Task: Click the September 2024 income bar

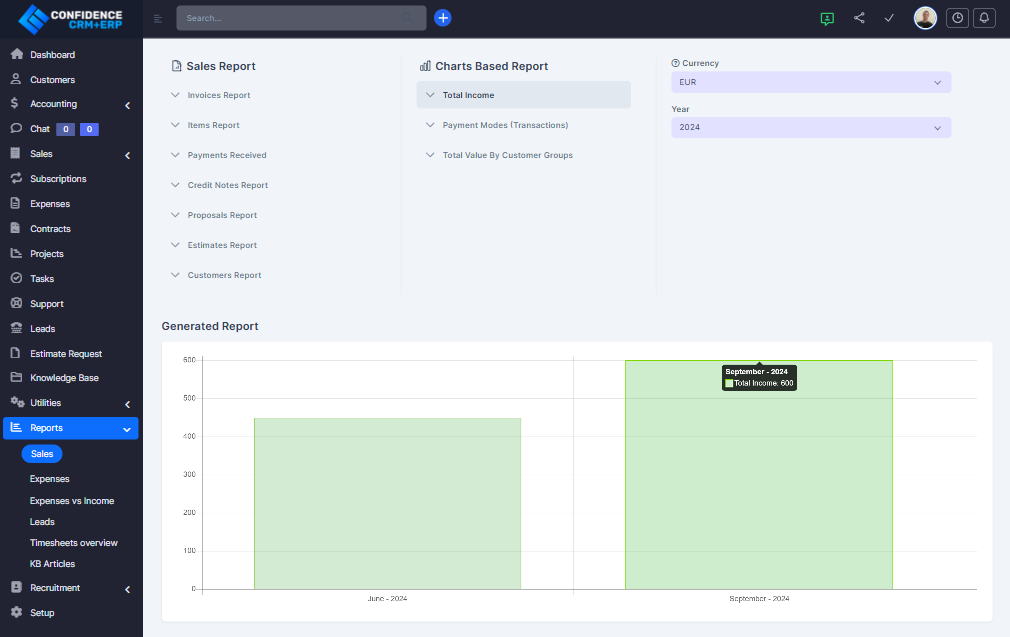Action: (758, 480)
